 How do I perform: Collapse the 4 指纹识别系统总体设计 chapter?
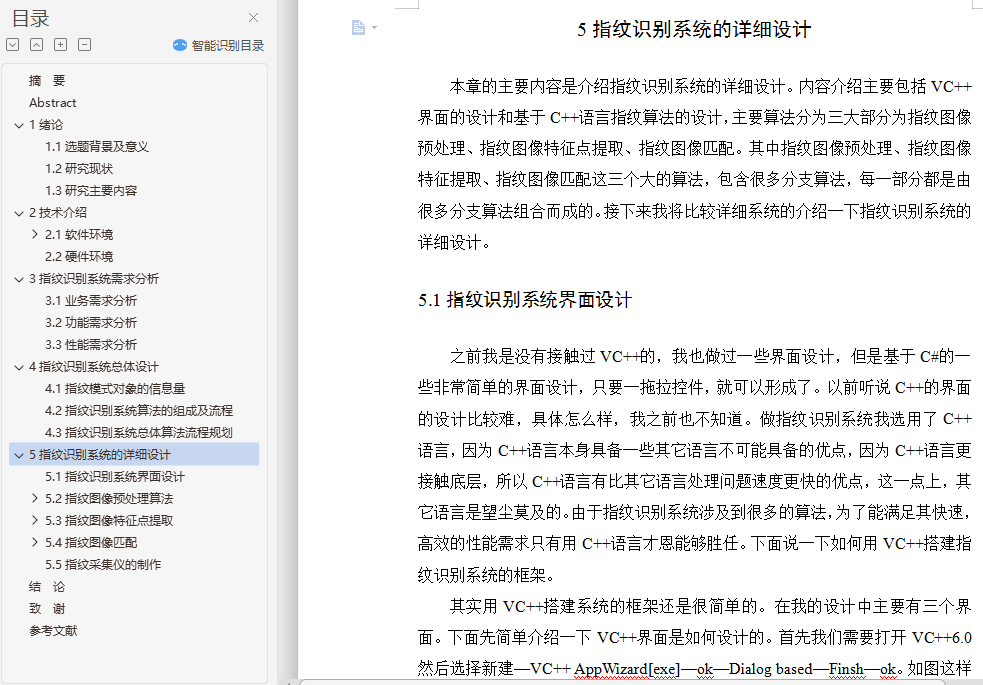tap(19, 367)
